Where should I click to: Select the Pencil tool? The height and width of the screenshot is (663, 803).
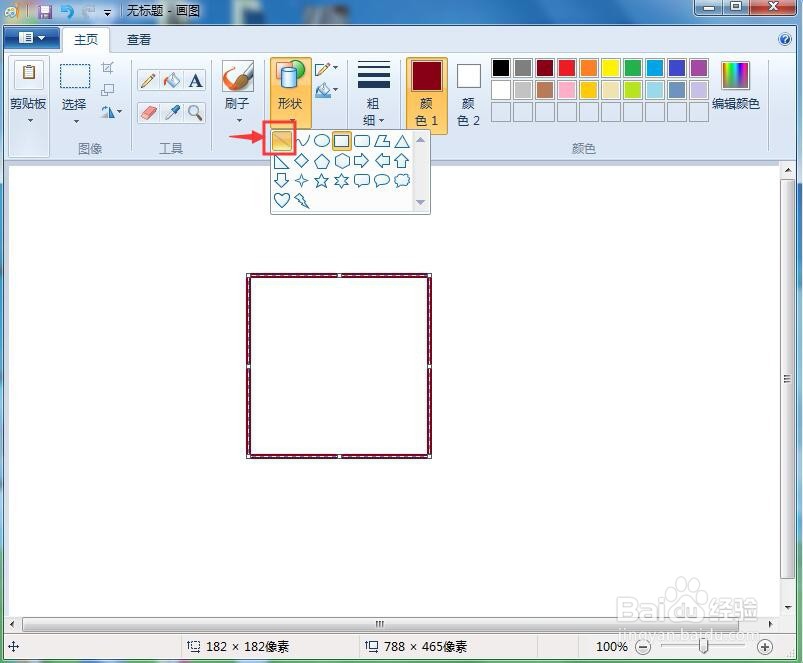(149, 80)
